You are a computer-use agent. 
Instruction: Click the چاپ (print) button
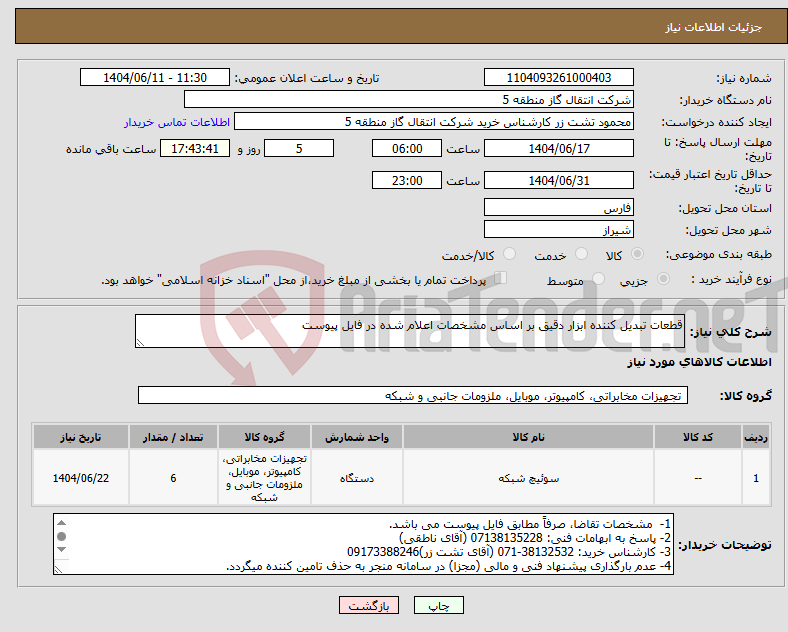[x=438, y=605]
